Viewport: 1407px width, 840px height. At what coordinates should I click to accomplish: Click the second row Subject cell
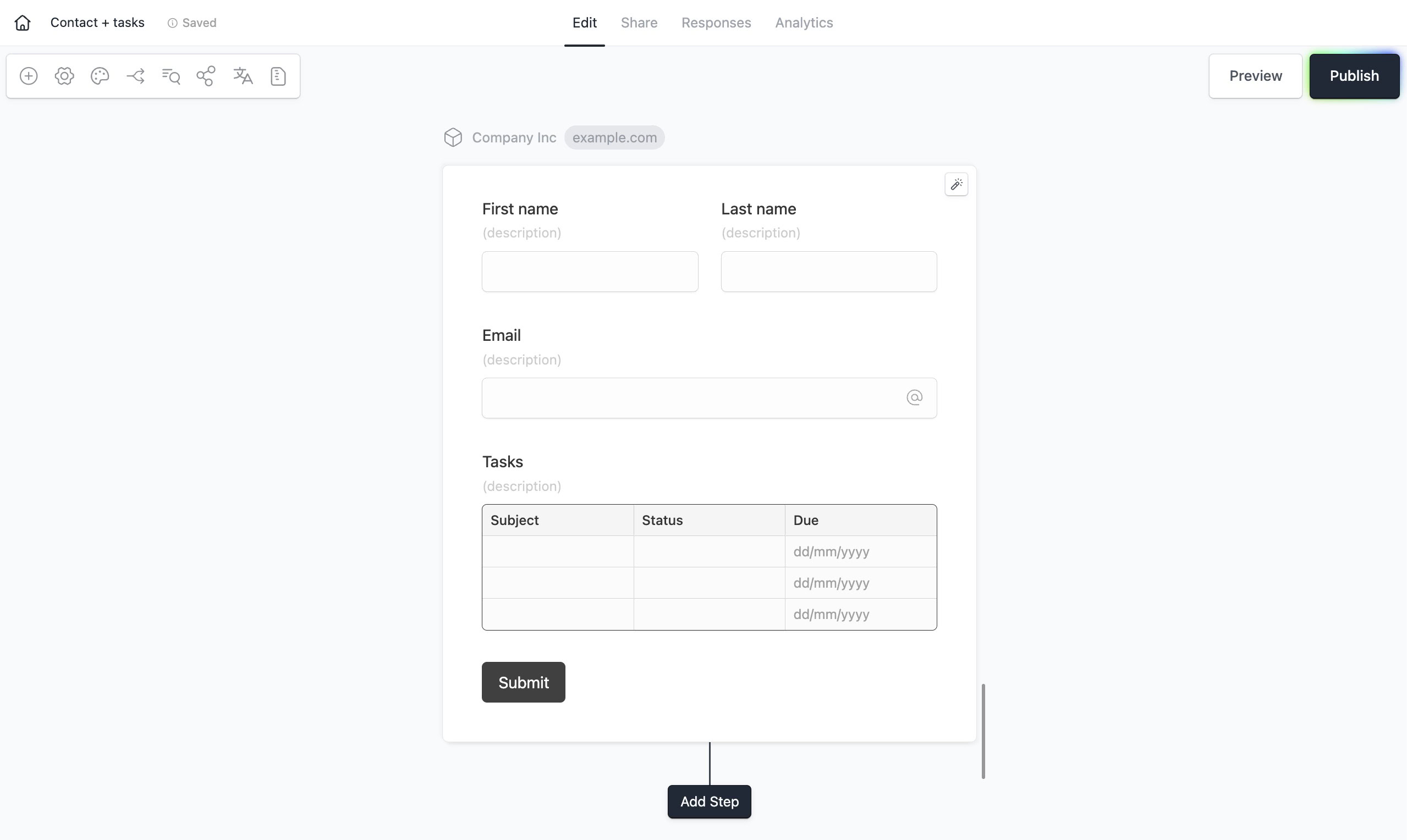point(558,583)
